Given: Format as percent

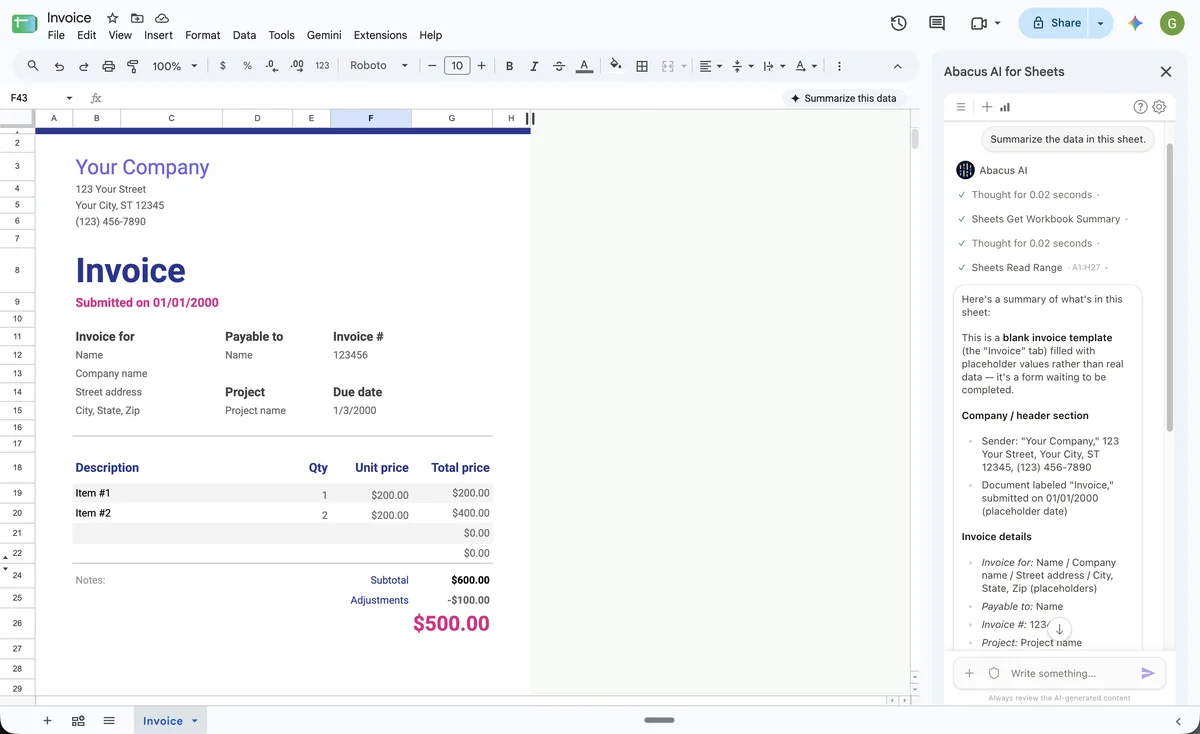Looking at the screenshot, I should pyautogui.click(x=247, y=66).
